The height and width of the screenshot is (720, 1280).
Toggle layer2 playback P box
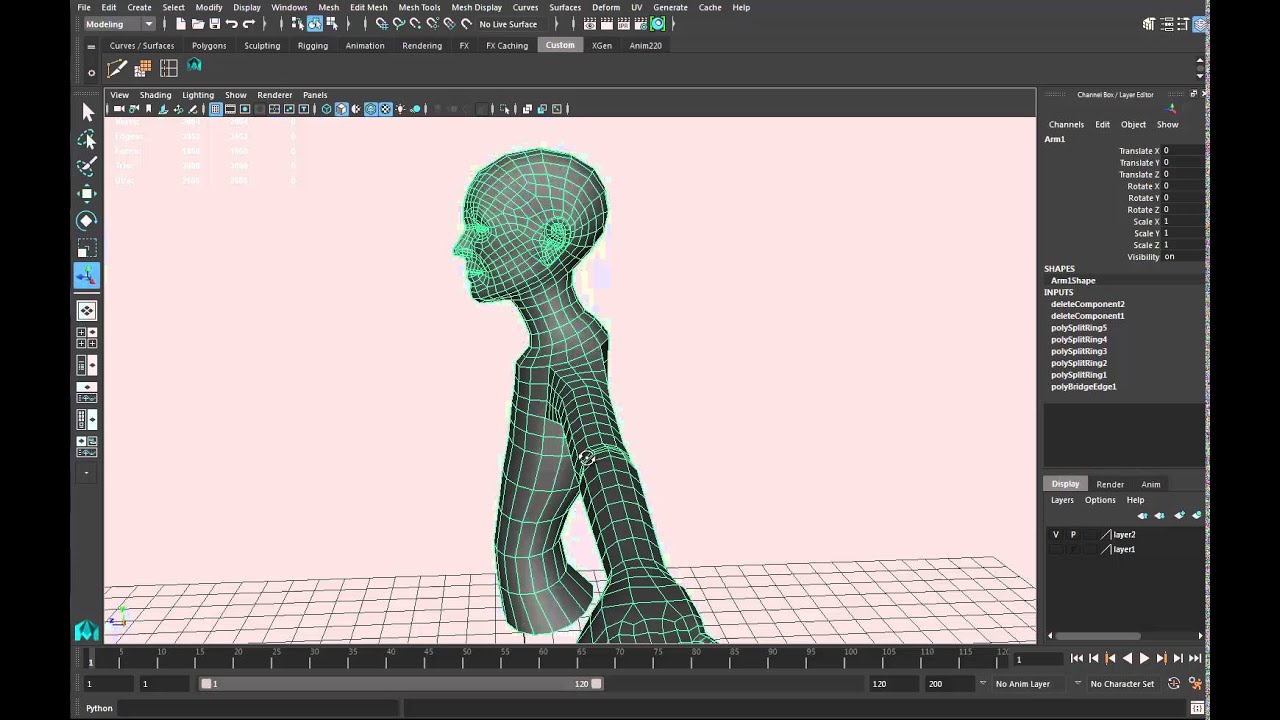coord(1073,535)
